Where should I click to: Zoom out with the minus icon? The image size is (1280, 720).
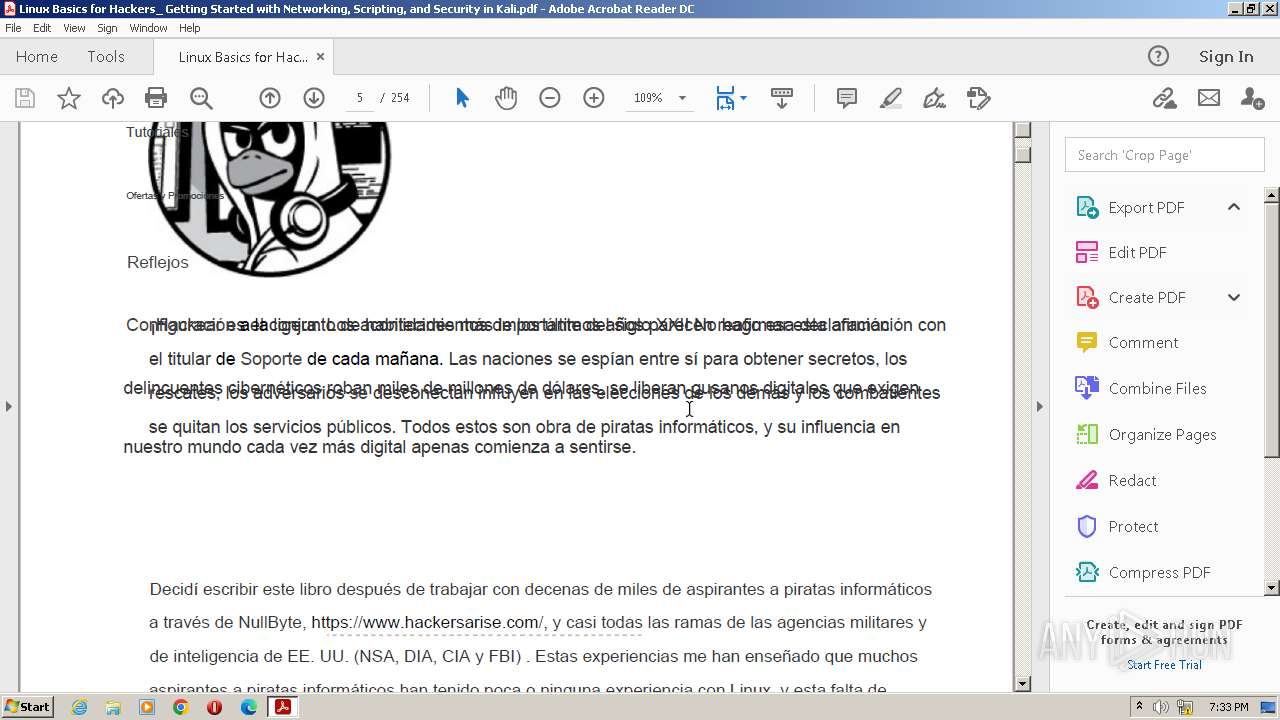(550, 98)
